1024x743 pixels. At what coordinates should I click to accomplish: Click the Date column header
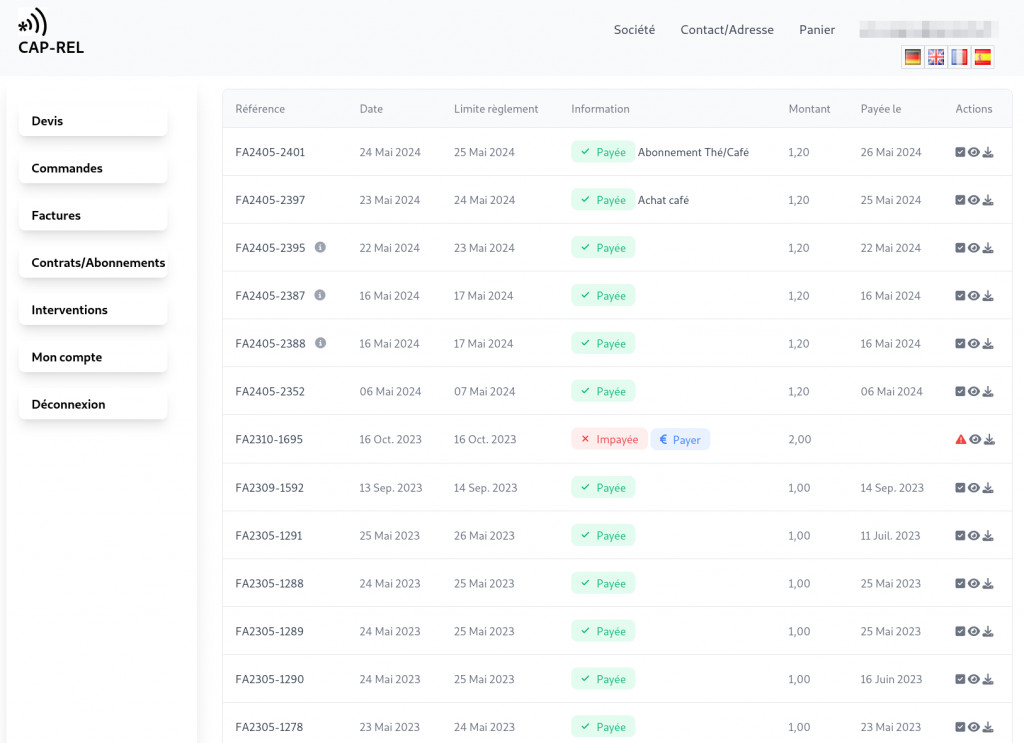coord(371,109)
